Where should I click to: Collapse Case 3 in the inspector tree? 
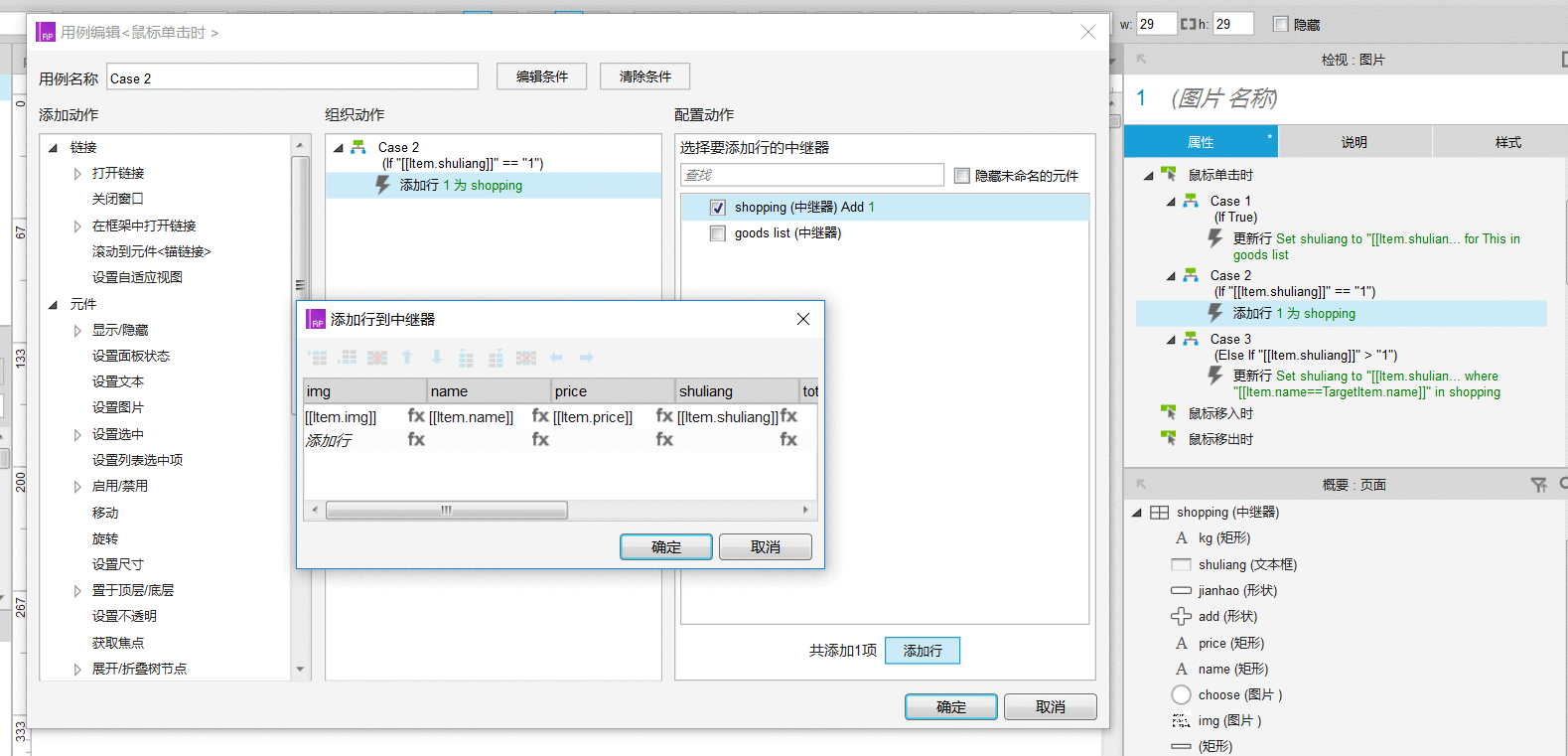coord(1171,340)
